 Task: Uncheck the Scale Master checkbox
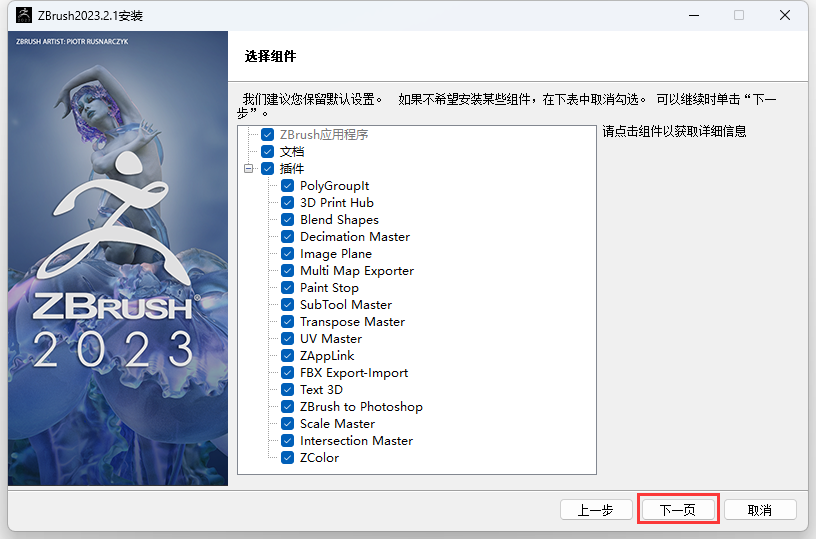click(287, 424)
